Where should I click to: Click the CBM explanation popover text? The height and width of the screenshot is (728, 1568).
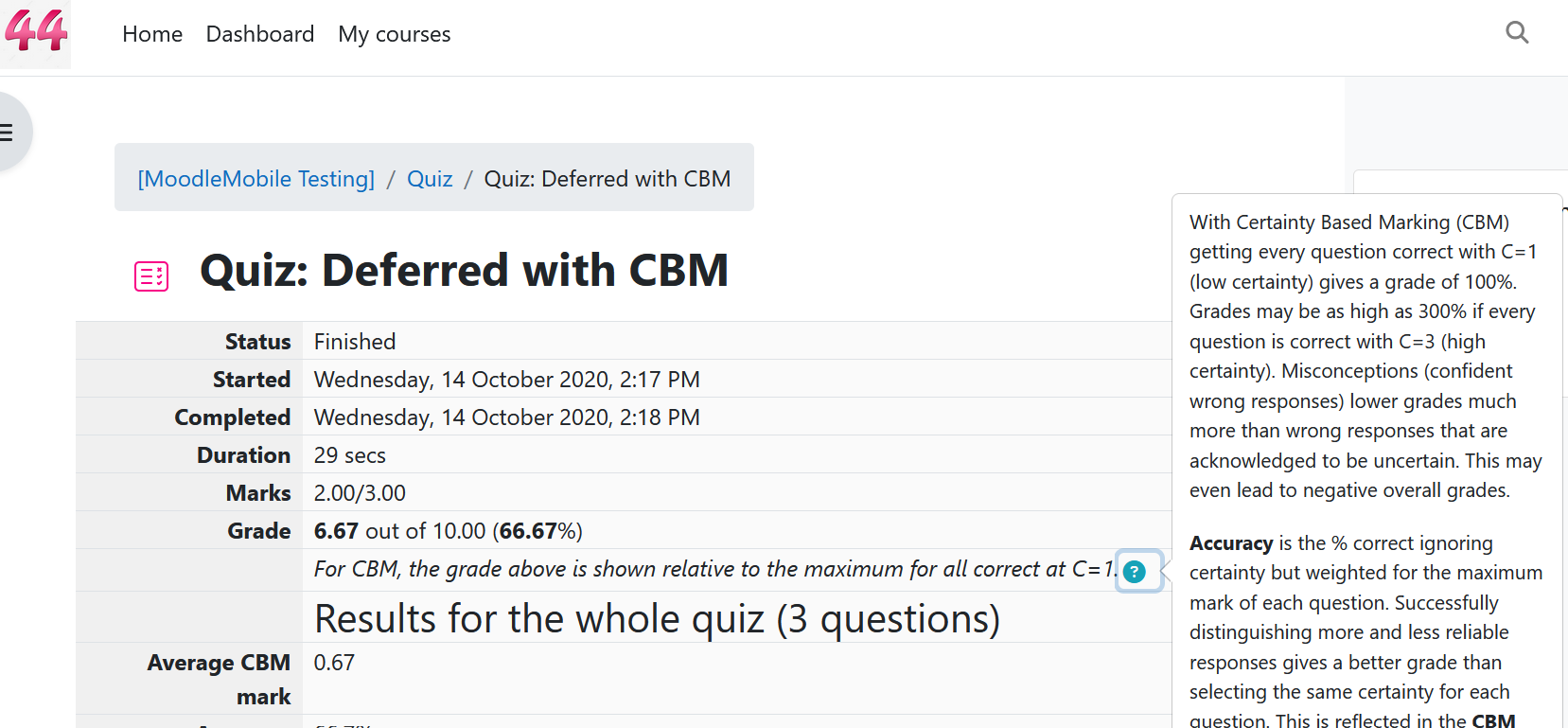(1365, 356)
